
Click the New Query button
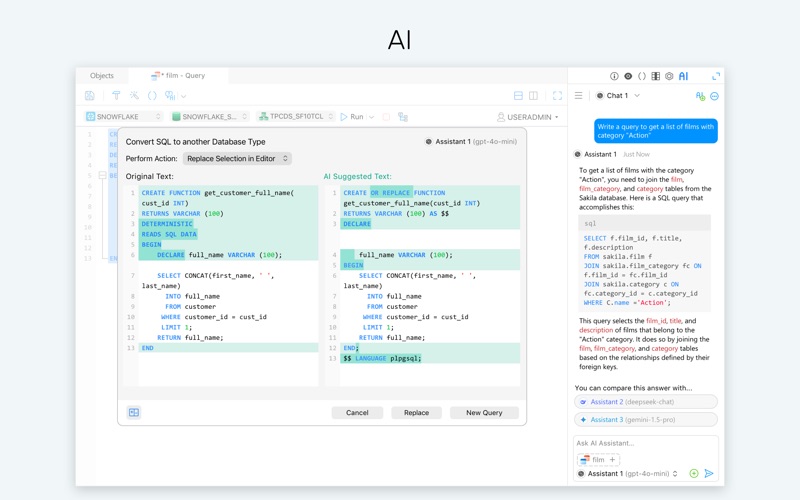point(484,413)
